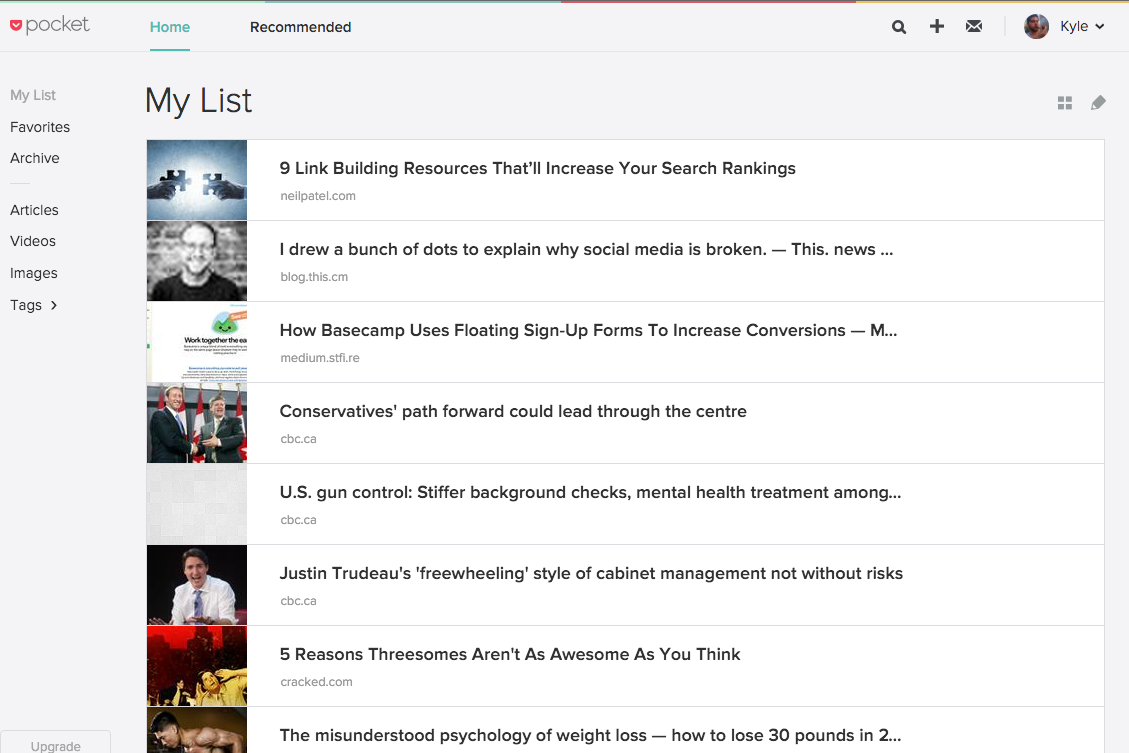Select My List in the sidebar
The height and width of the screenshot is (753, 1129).
coord(32,95)
